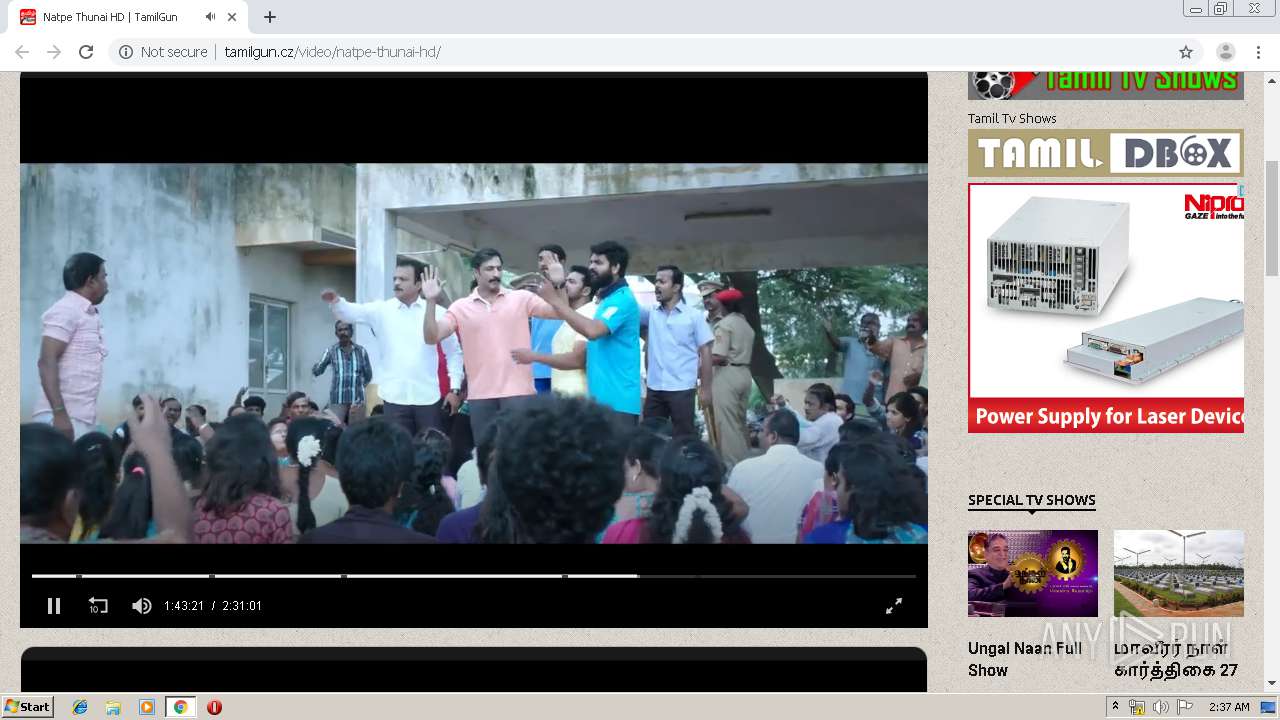Viewport: 1280px width, 720px height.
Task: Go back to previous page
Action: click(x=22, y=52)
